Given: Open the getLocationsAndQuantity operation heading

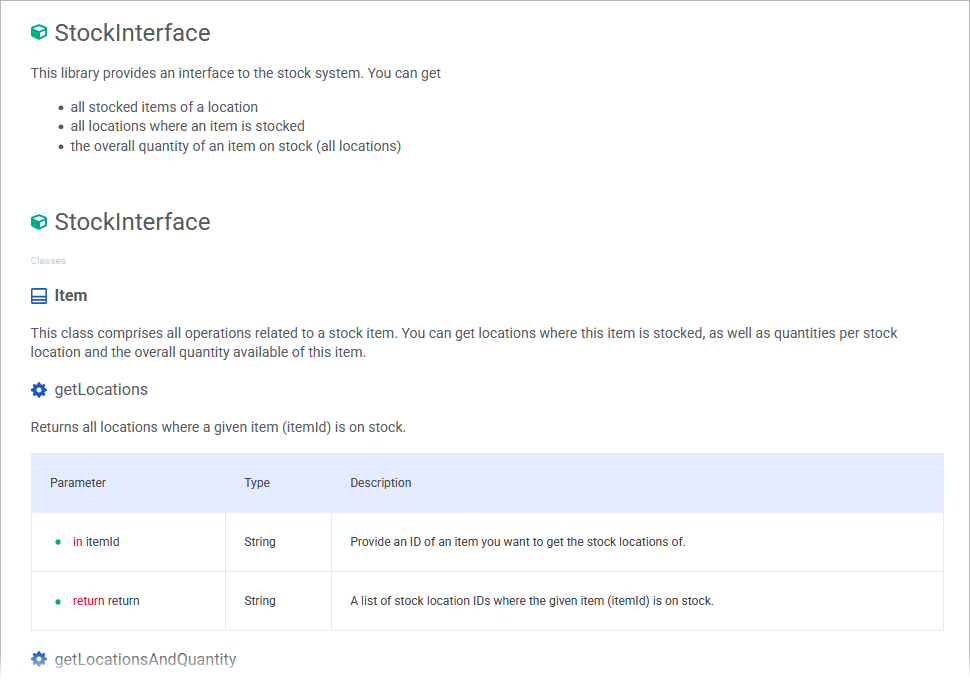Looking at the screenshot, I should [145, 659].
